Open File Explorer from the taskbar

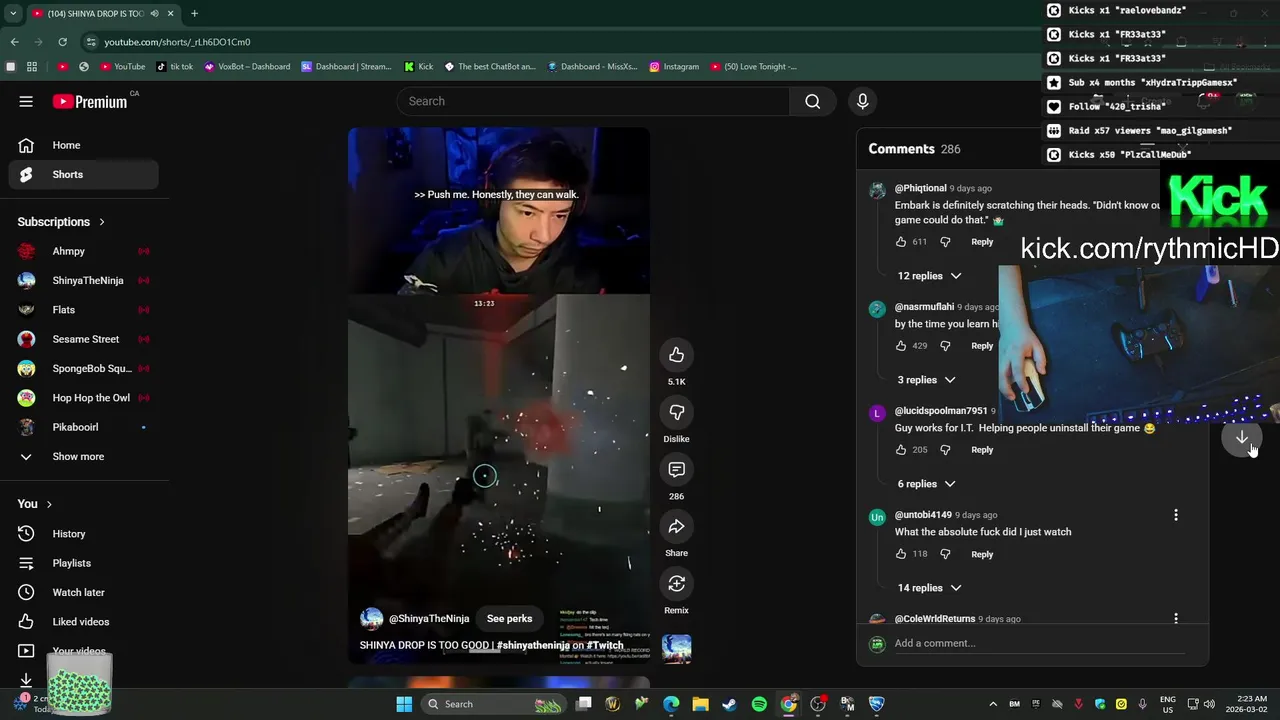click(700, 704)
